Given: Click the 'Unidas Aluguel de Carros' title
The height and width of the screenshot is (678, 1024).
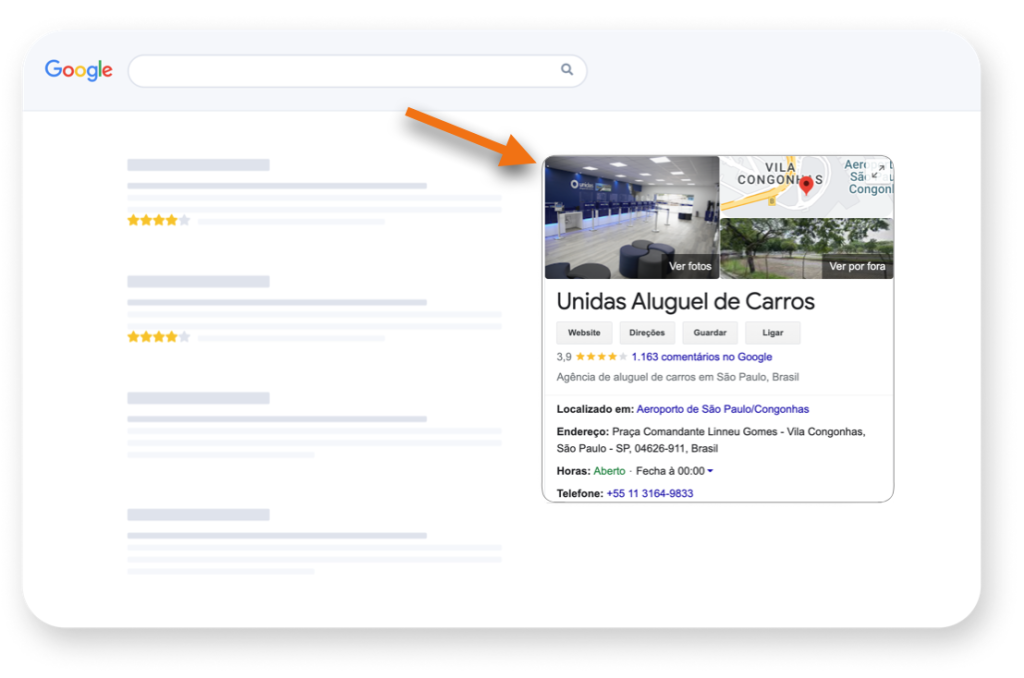Looking at the screenshot, I should [685, 301].
